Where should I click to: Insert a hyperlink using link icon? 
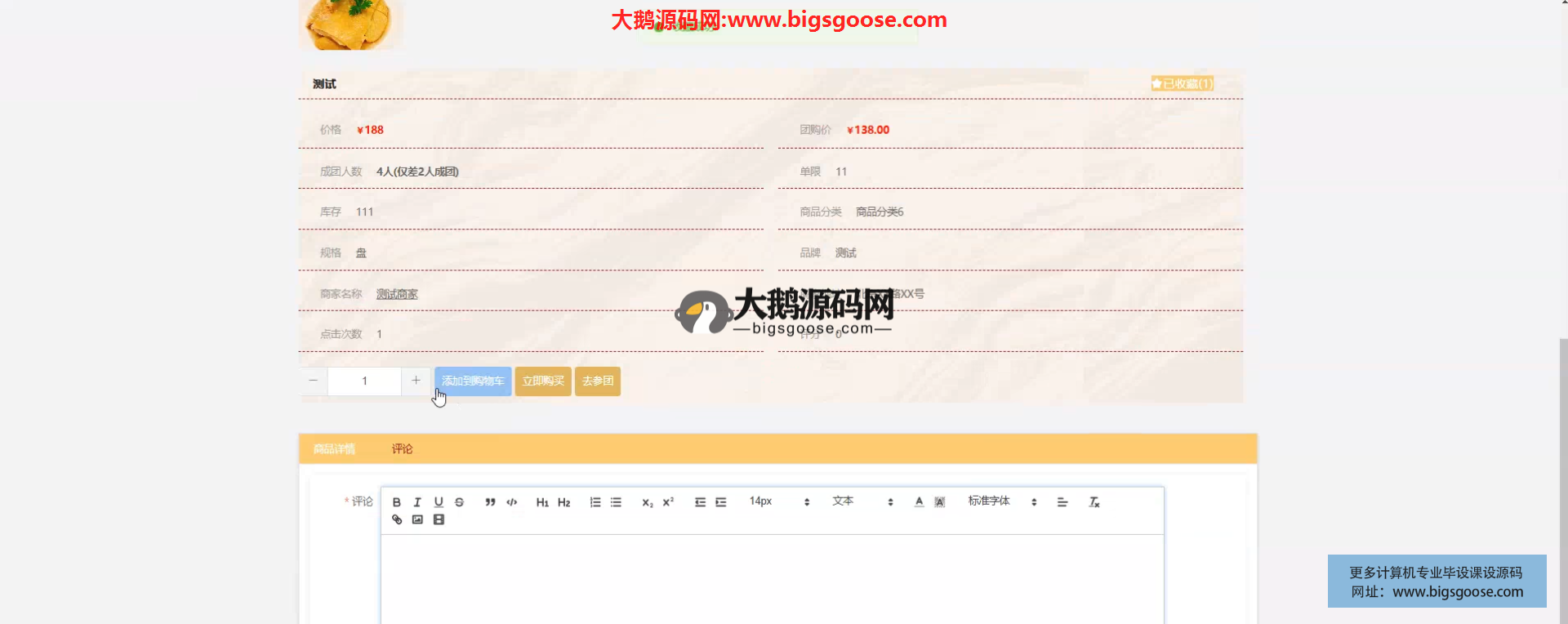(x=397, y=519)
